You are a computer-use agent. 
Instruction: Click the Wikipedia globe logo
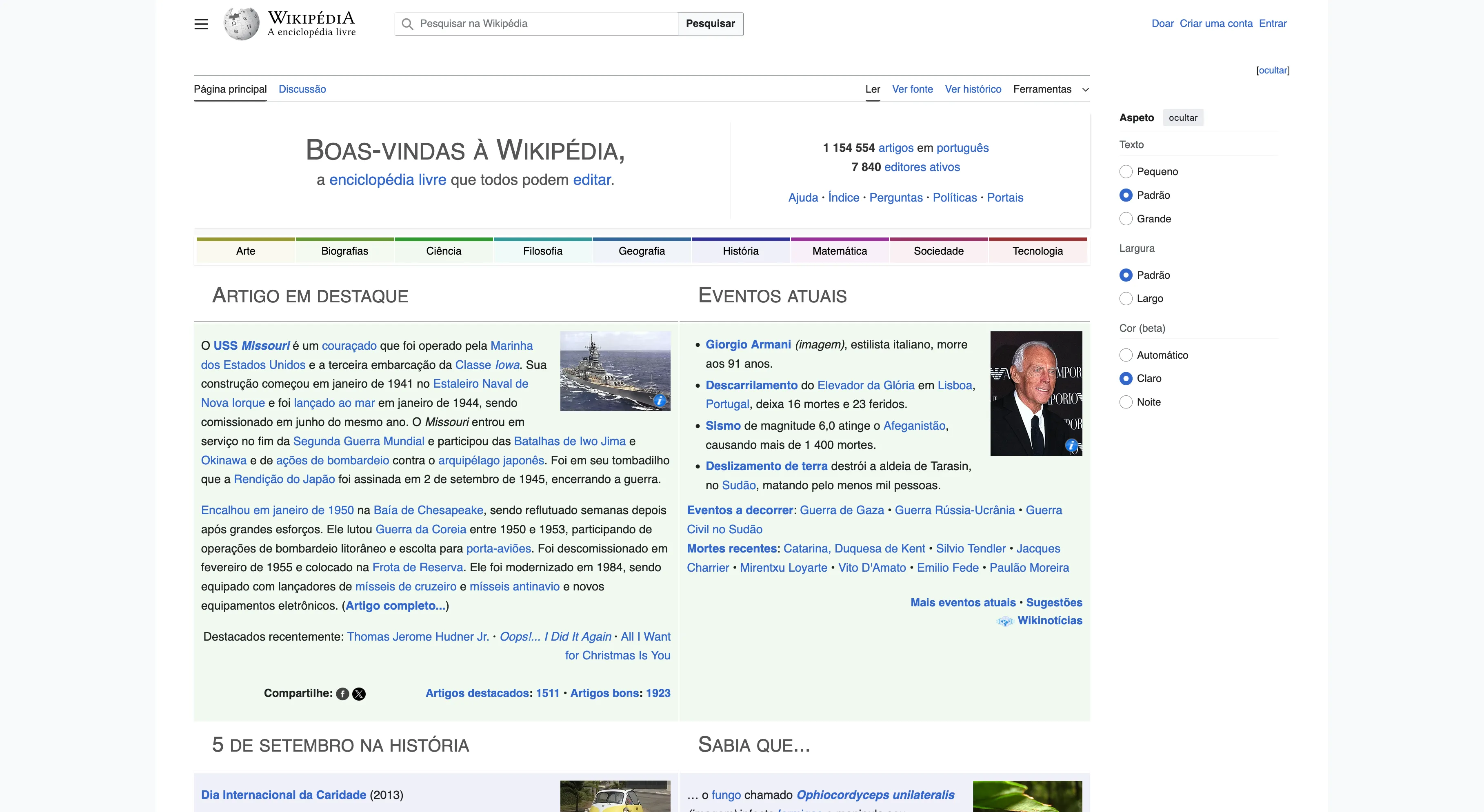point(241,24)
